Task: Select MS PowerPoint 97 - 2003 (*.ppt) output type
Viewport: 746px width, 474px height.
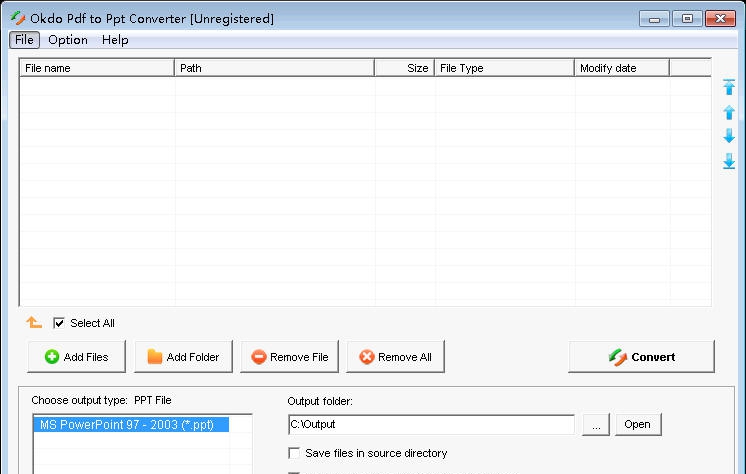Action: click(x=131, y=425)
